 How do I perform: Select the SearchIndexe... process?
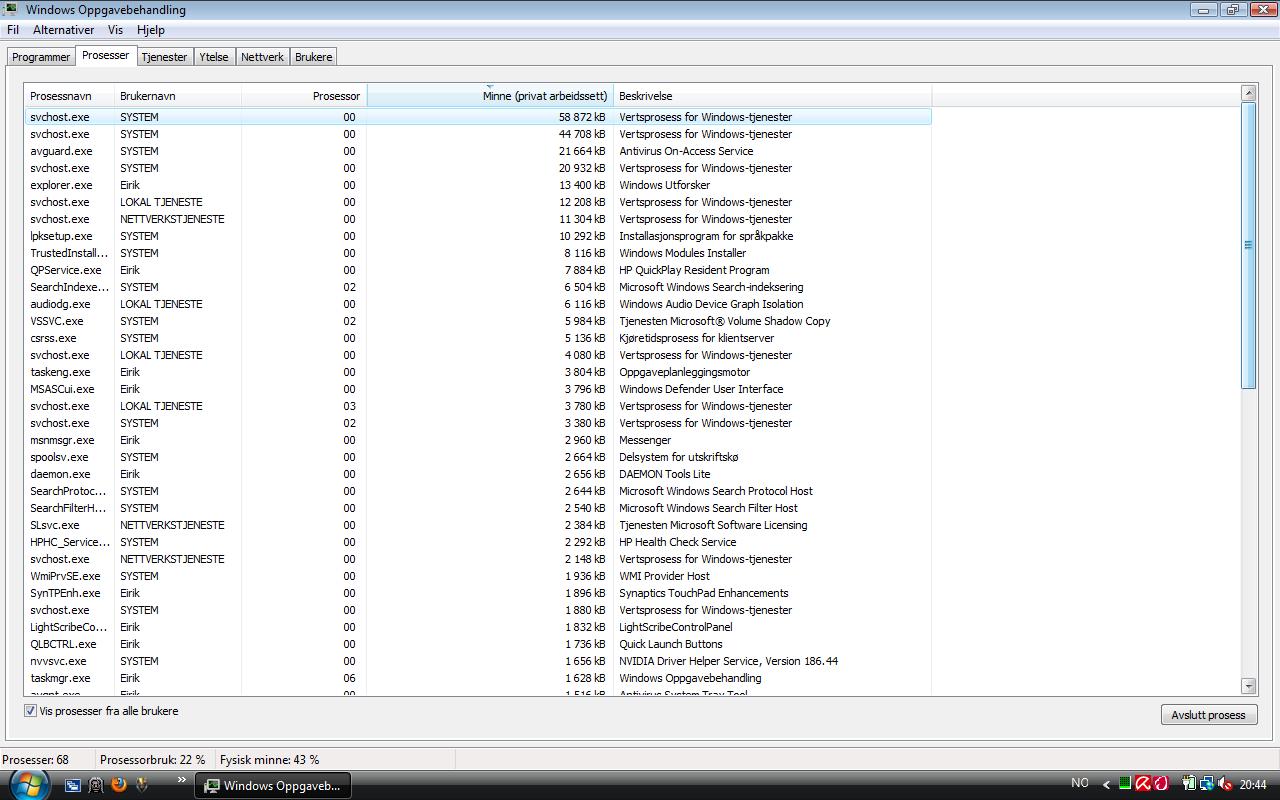pos(478,287)
